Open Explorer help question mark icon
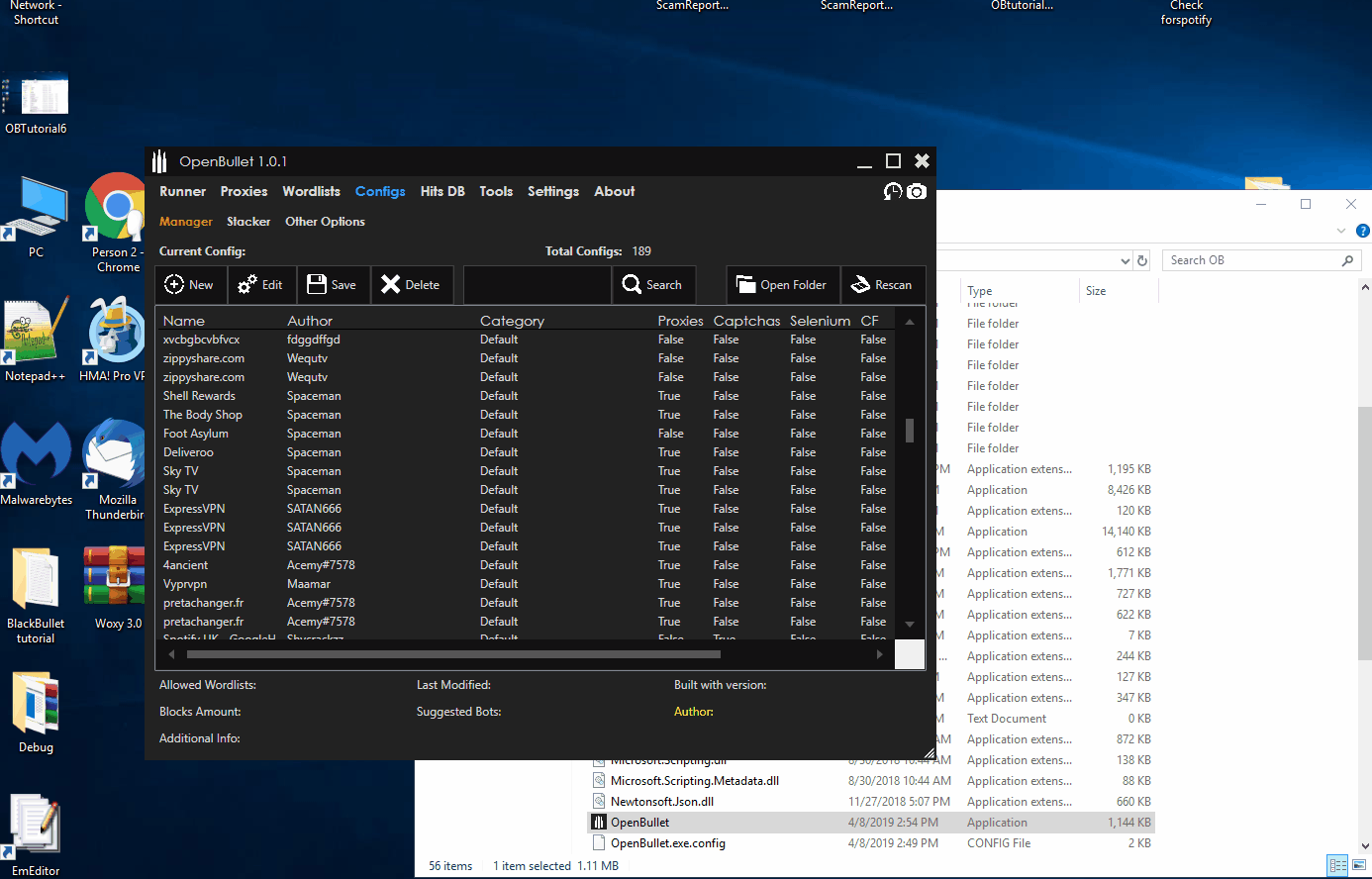Screen dimensions: 1372x879 tap(1362, 231)
